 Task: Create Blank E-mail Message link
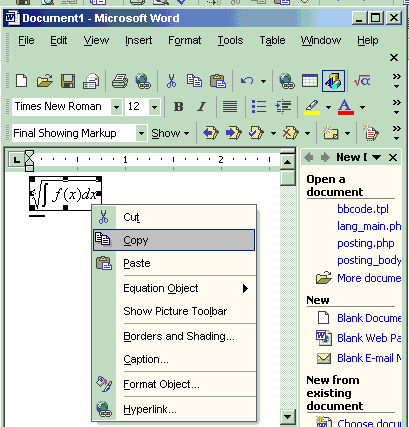pos(369,358)
